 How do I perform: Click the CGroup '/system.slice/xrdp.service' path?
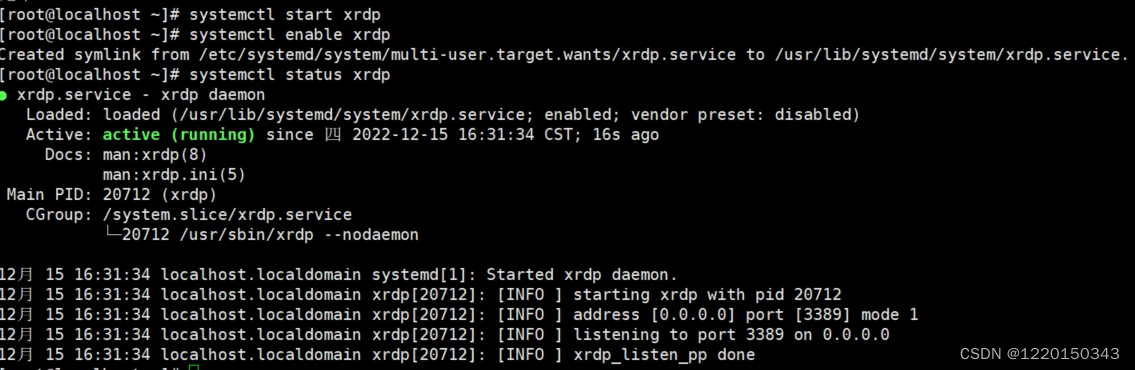(227, 215)
